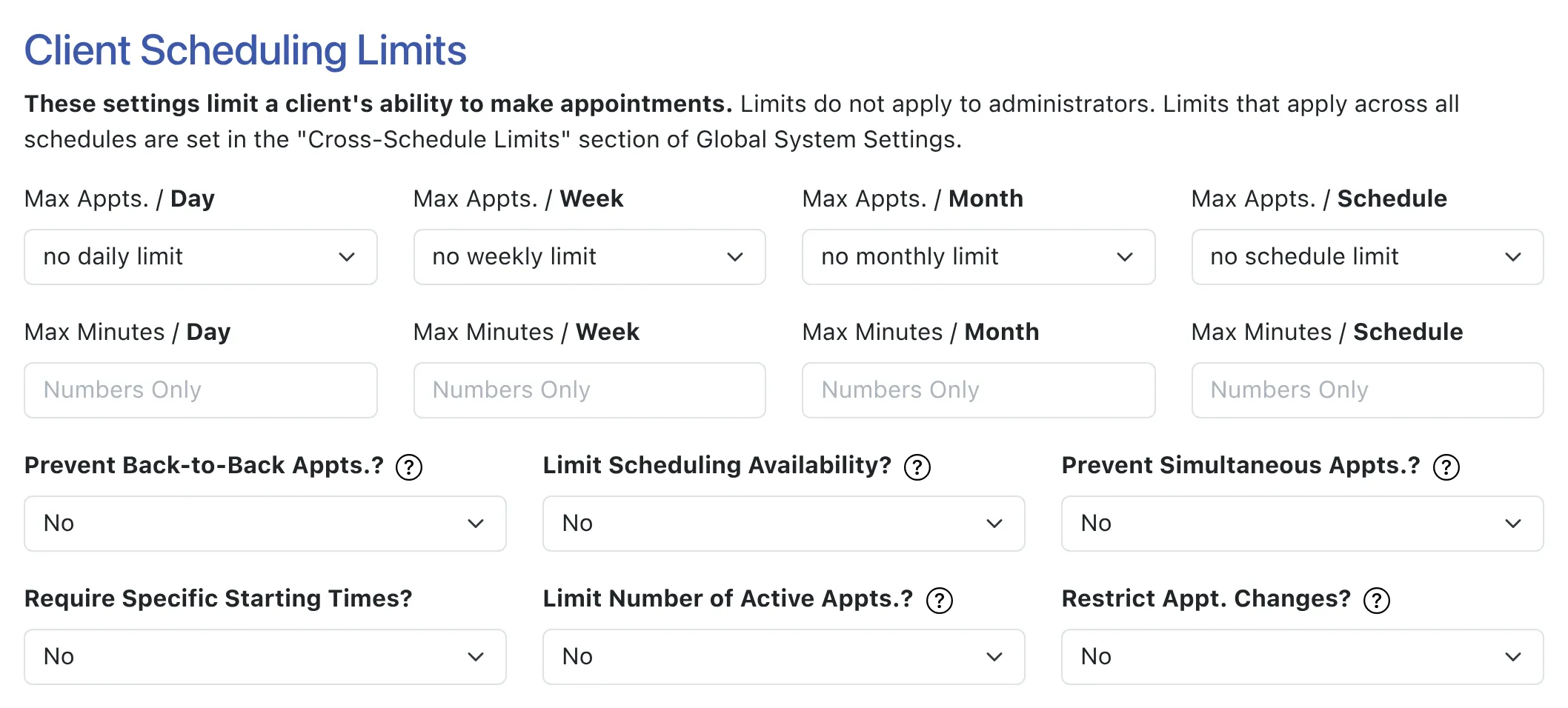Screen dimensions: 1568x708
Task: Open the Max Appts. / Schedule dropdown
Action: (x=1368, y=257)
